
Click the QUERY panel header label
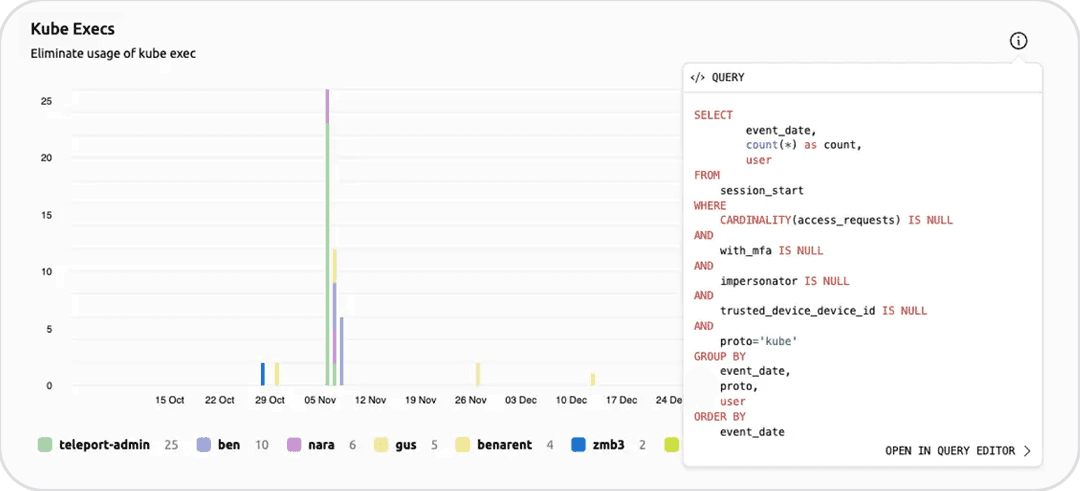[727, 78]
